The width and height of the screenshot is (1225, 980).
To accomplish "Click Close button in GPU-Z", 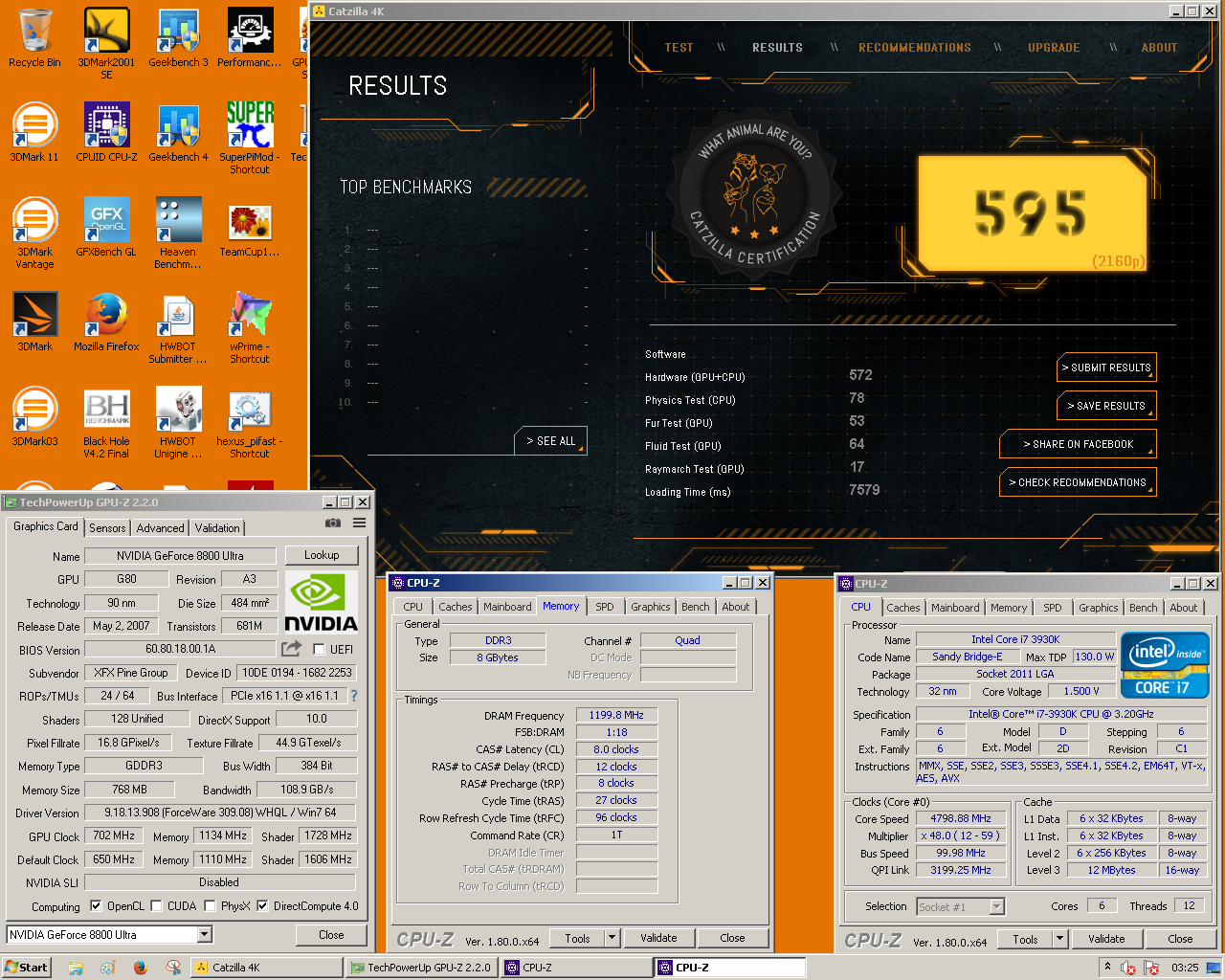I will pos(331,935).
